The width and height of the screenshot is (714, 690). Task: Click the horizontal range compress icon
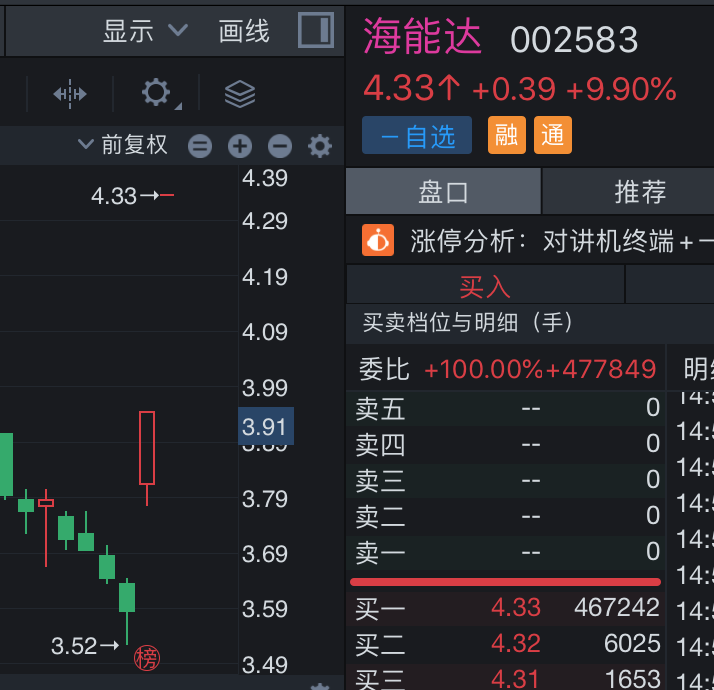pos(70,94)
